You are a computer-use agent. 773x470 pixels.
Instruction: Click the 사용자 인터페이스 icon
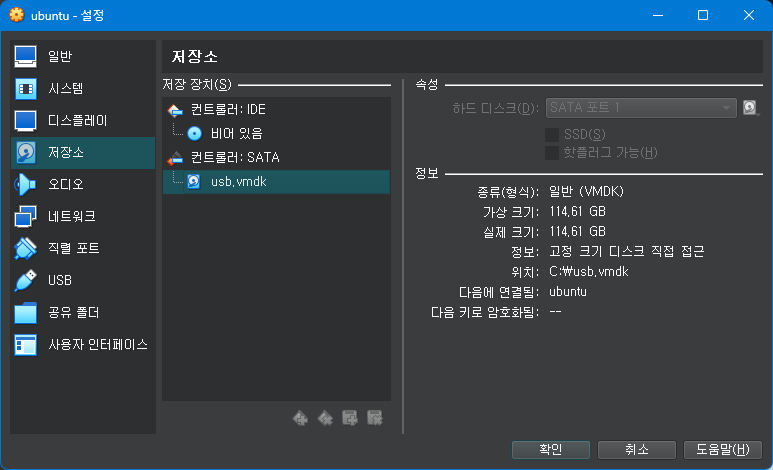coord(25,345)
